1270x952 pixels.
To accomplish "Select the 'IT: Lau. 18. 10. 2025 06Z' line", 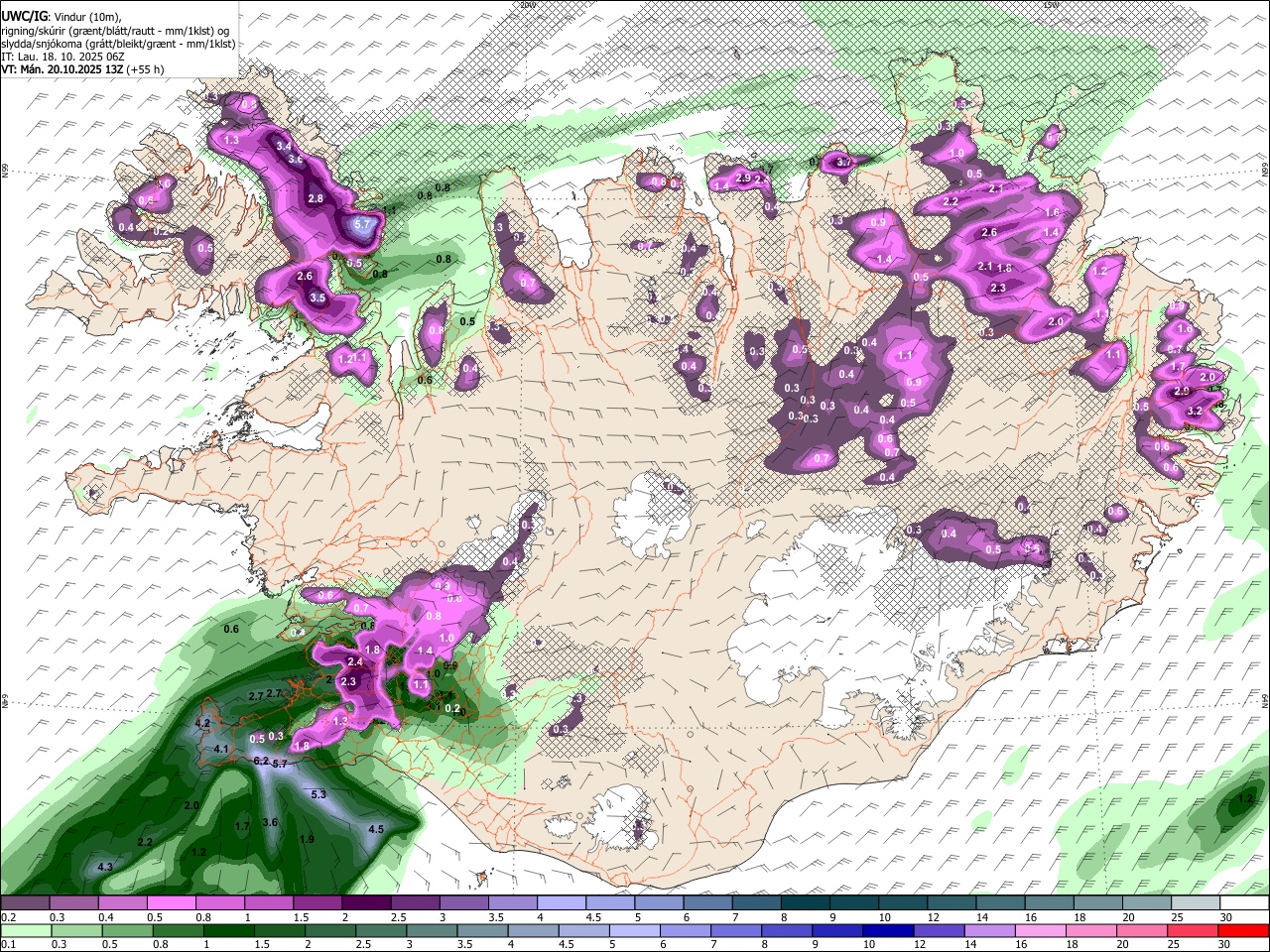I will pos(63,57).
